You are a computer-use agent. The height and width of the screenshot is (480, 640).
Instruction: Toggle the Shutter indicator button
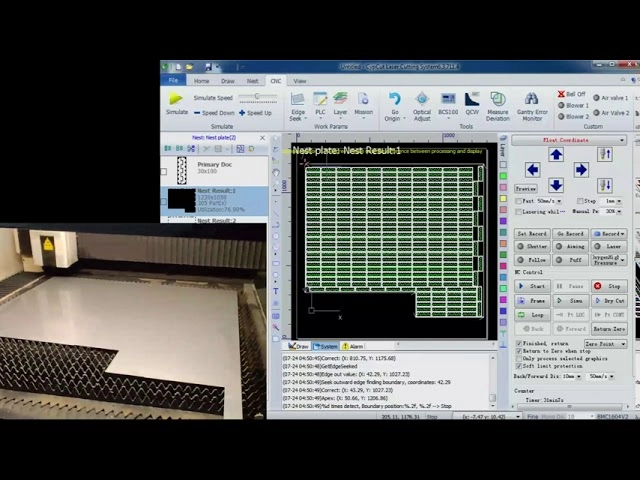click(x=532, y=247)
